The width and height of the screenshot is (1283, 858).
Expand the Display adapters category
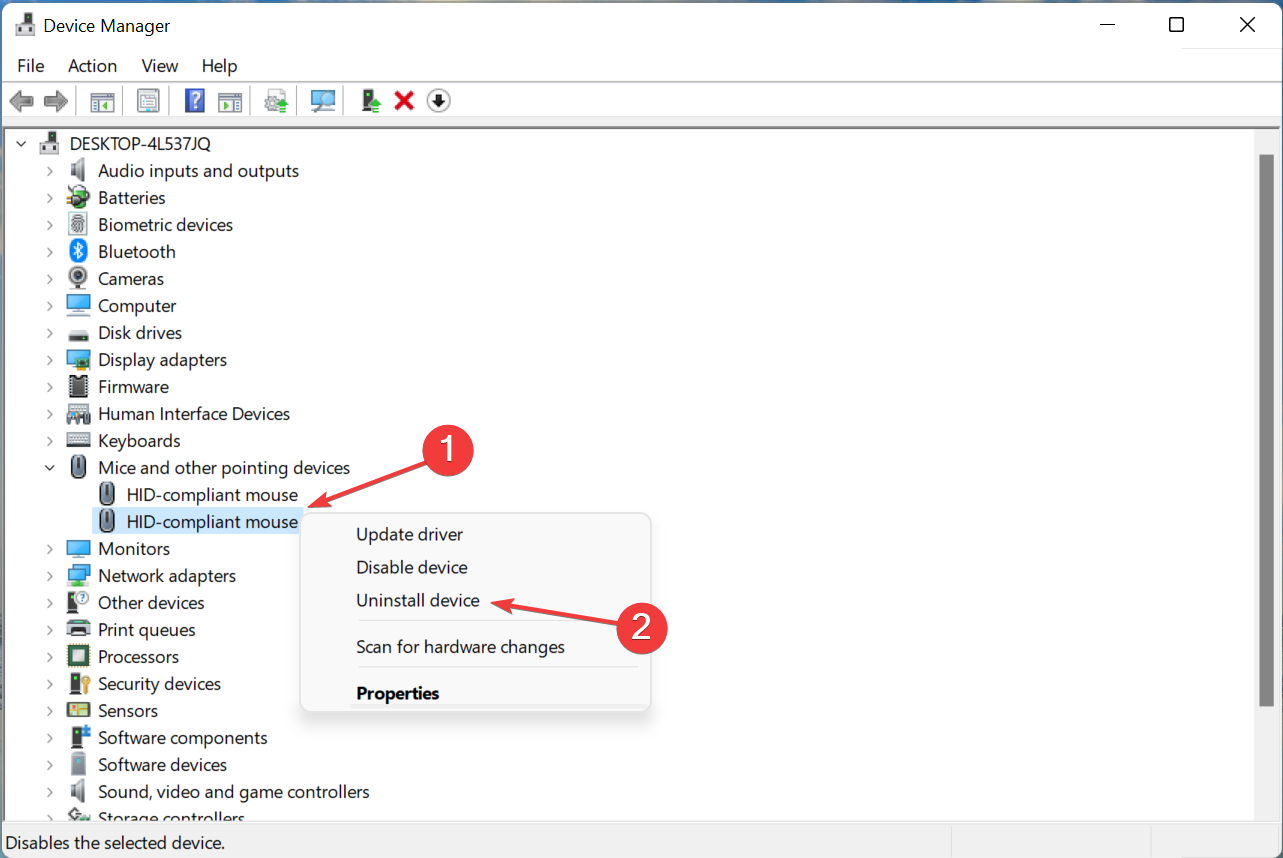click(x=49, y=360)
